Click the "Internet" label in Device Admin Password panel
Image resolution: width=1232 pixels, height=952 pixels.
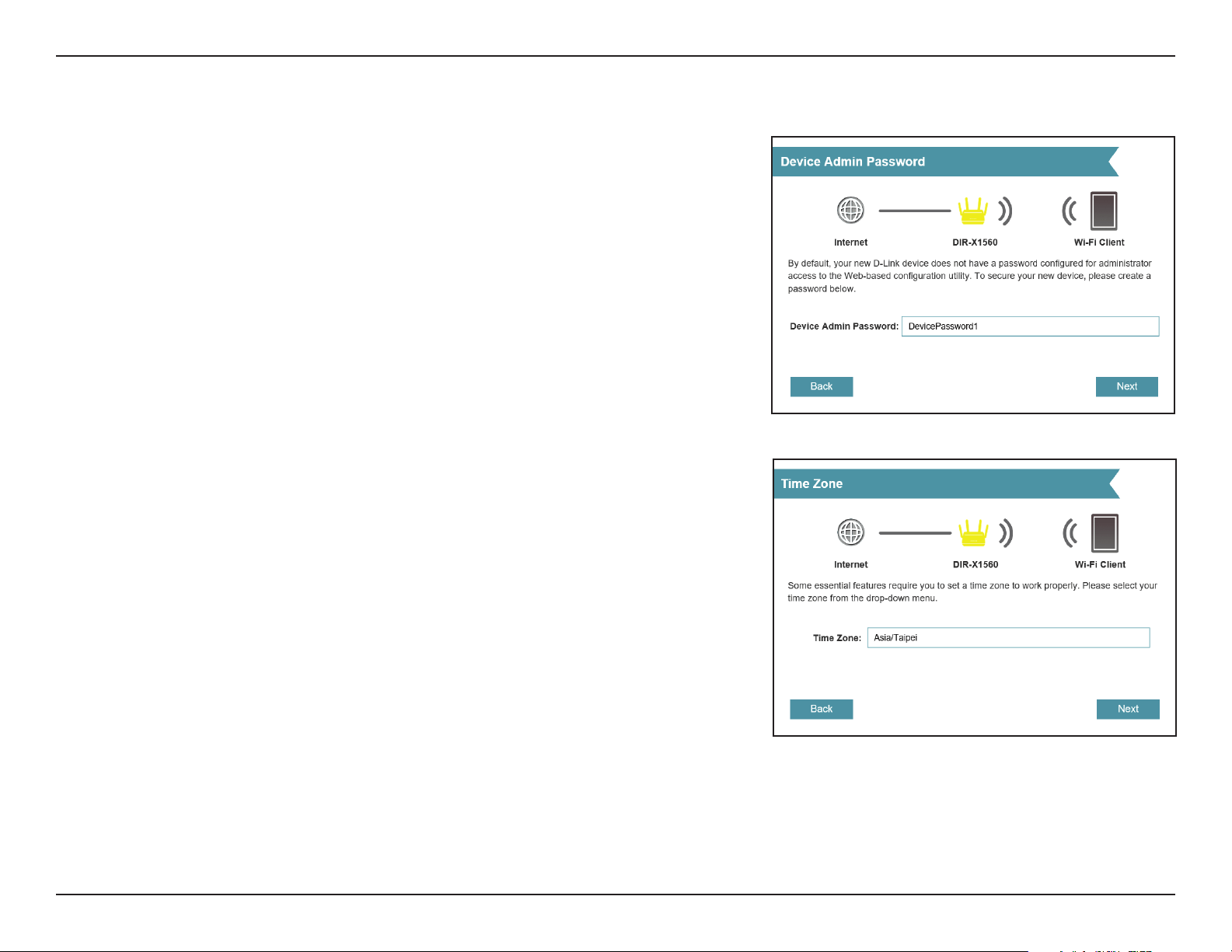pos(850,242)
